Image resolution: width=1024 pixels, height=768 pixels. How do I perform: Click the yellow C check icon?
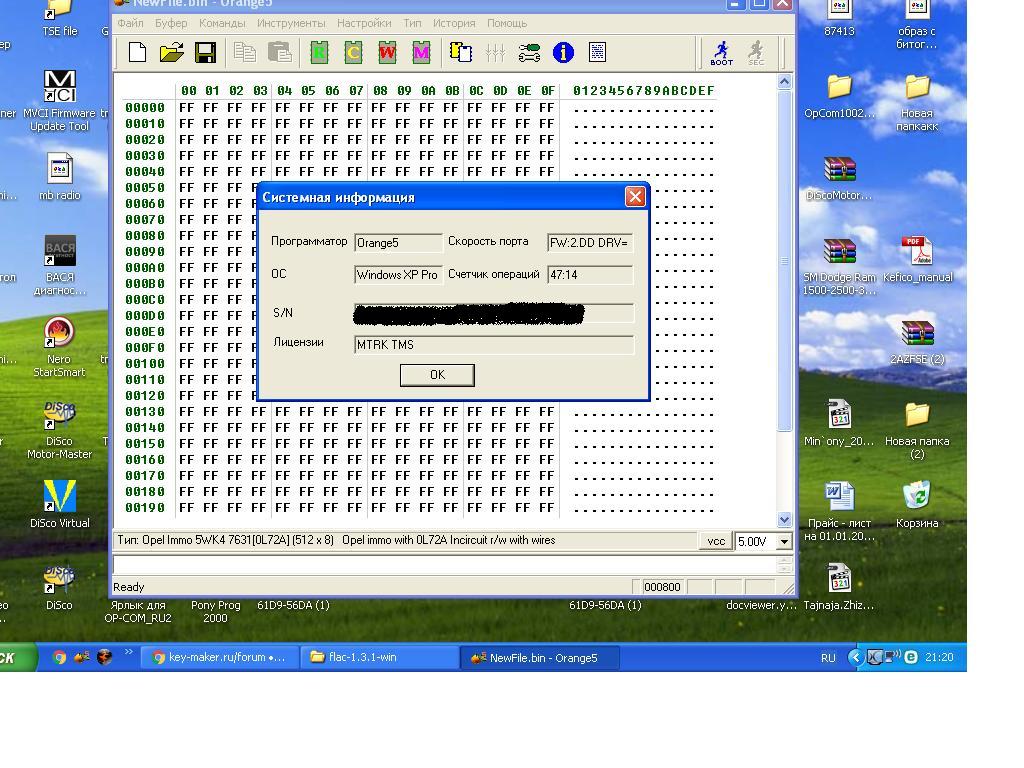[x=353, y=52]
